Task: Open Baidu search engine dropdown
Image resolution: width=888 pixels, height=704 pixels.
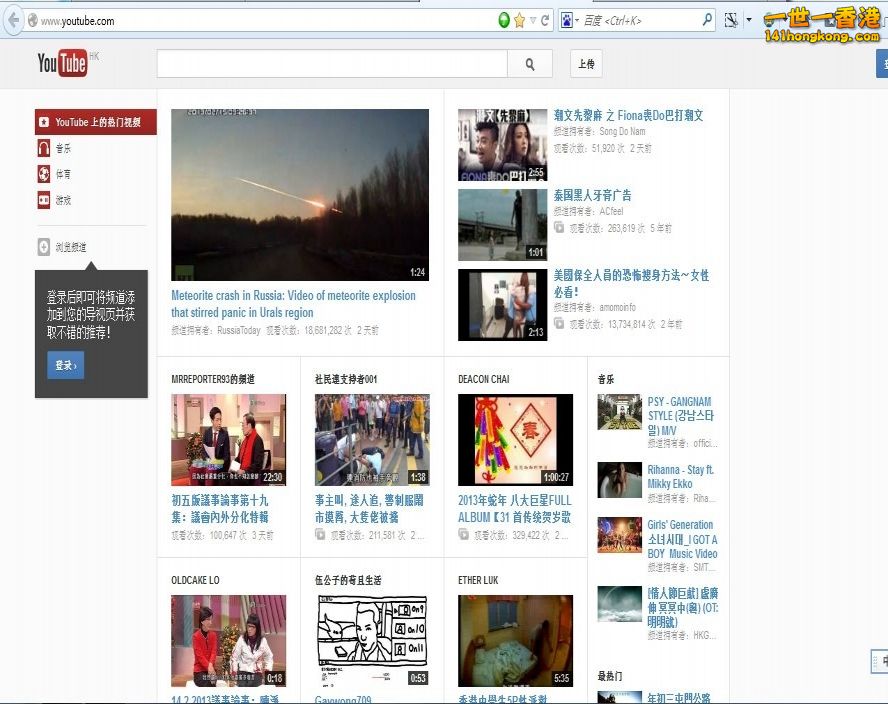Action: click(x=568, y=20)
